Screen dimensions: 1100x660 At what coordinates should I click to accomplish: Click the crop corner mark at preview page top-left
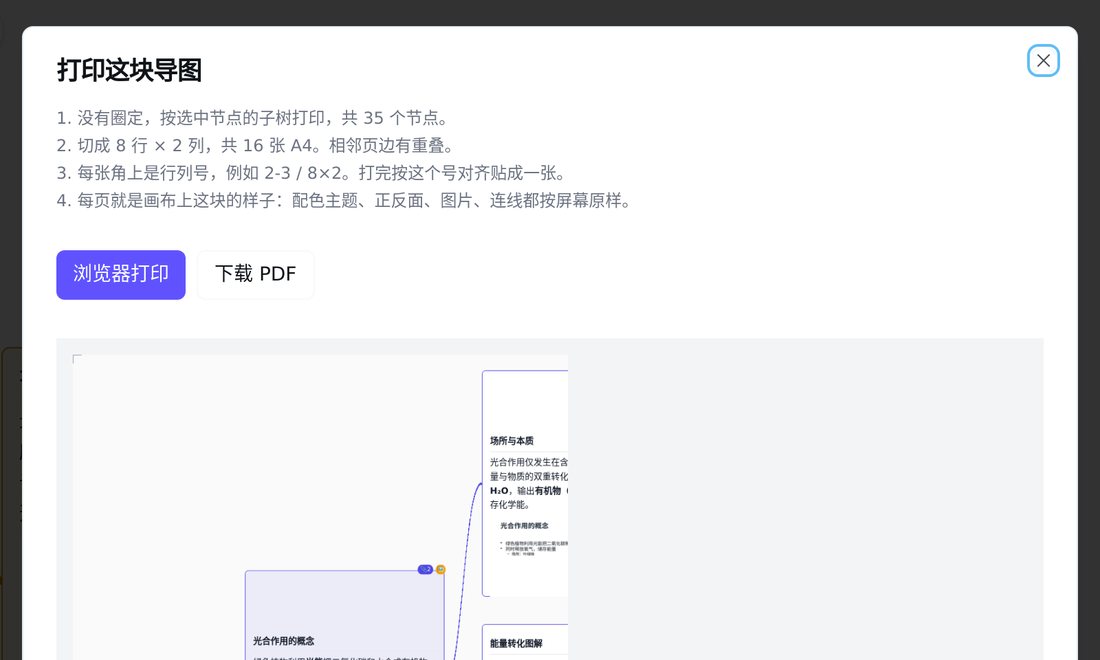77,359
